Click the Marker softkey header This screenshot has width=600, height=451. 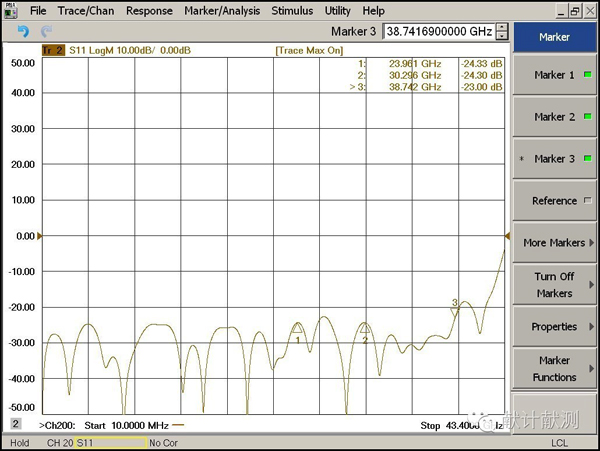pos(554,37)
